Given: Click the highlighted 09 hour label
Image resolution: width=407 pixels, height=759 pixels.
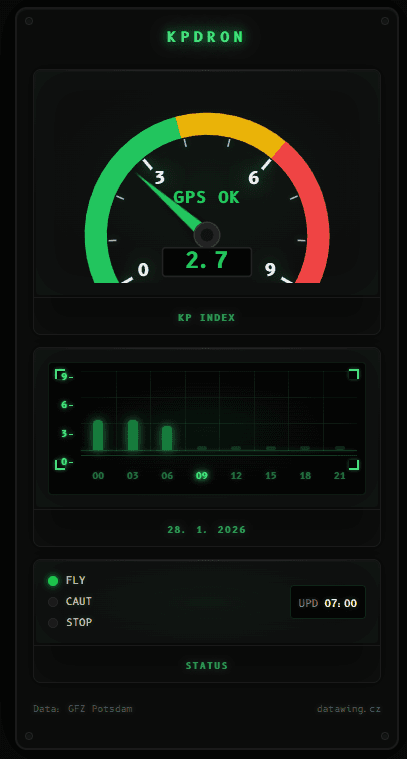Looking at the screenshot, I should (202, 475).
